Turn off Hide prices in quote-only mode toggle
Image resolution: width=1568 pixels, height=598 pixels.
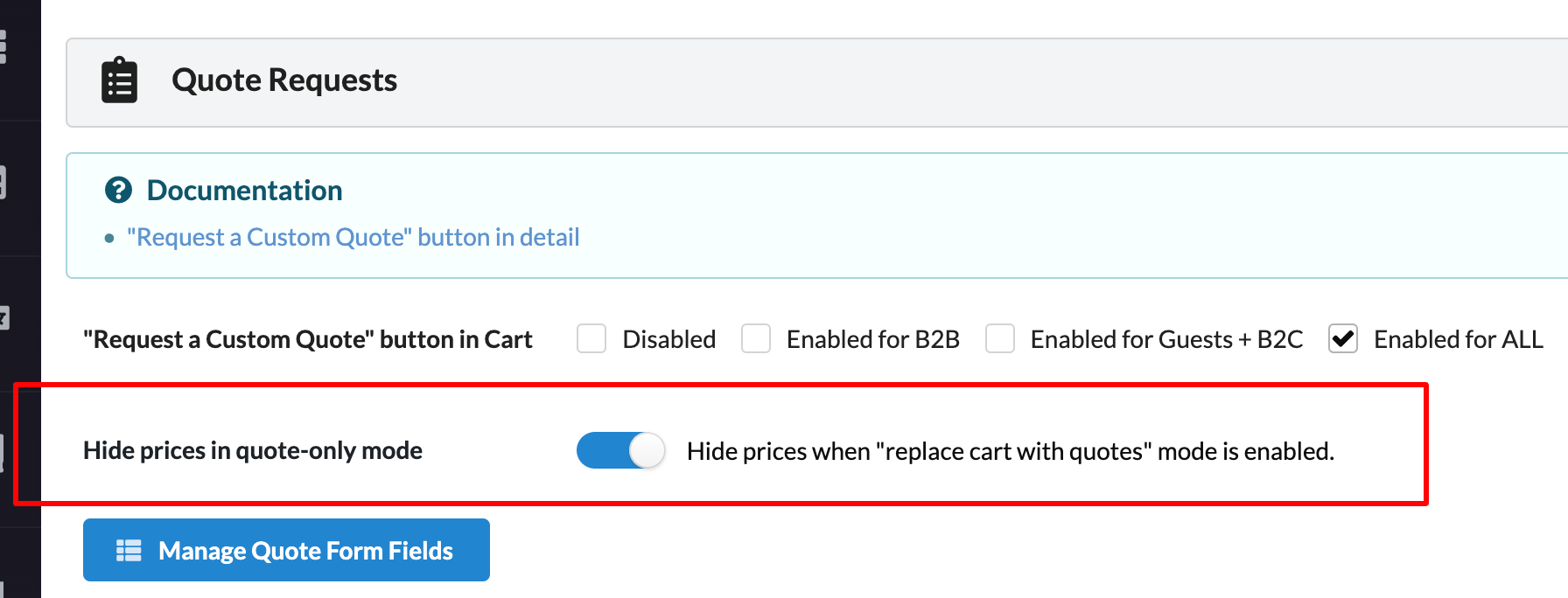click(x=621, y=450)
